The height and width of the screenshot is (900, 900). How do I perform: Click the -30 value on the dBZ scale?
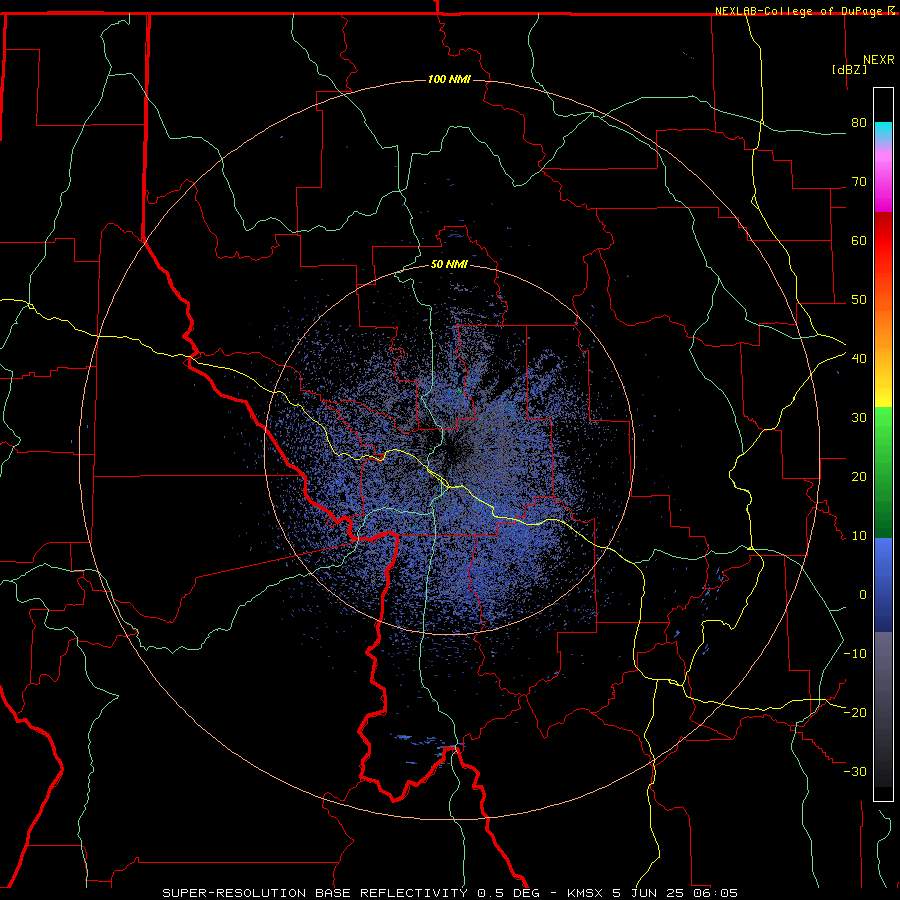[x=855, y=772]
